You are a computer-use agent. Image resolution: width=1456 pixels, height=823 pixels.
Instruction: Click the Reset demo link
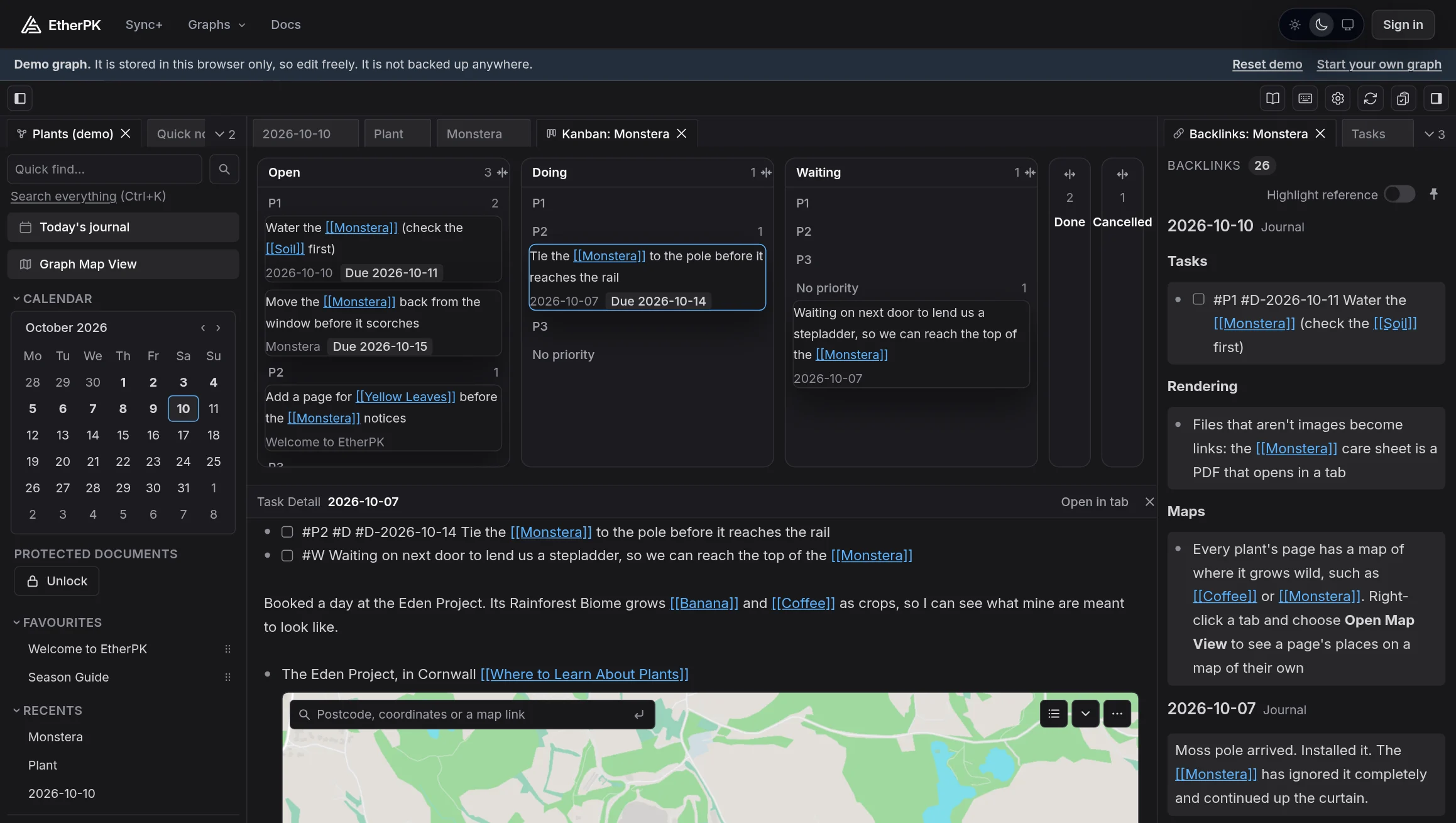1267,64
